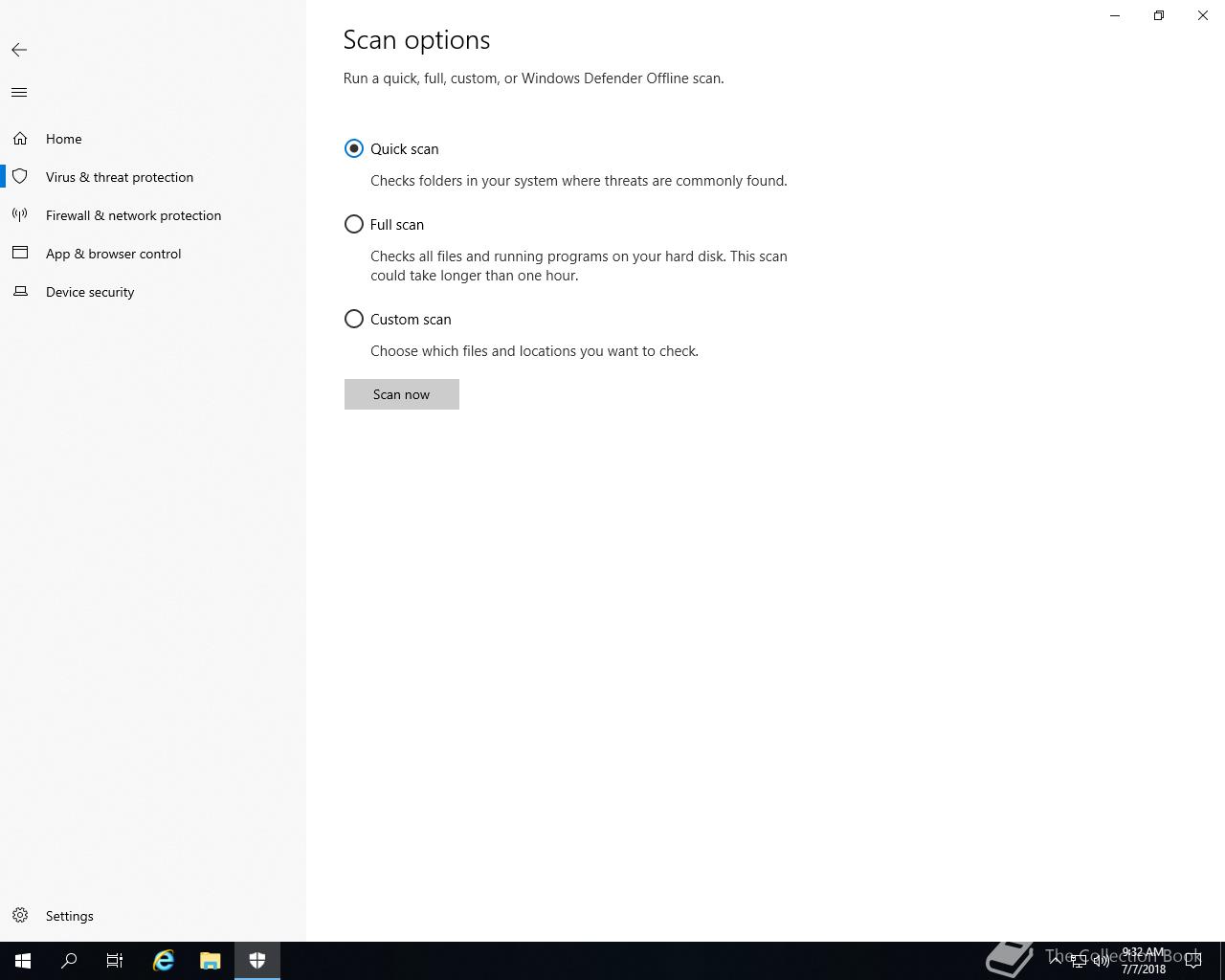Click Windows Defender taskbar shield icon
This screenshot has width=1225, height=980.
(x=257, y=961)
